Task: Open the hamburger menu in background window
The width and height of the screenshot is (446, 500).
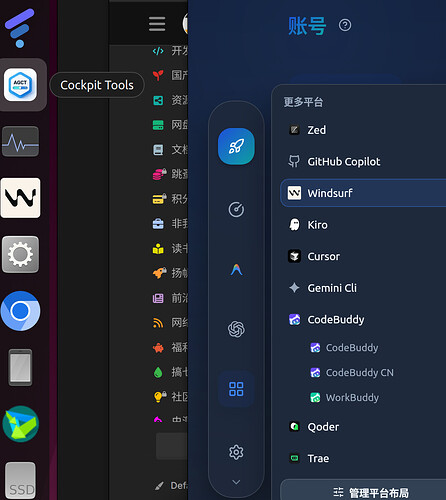Action: click(157, 24)
